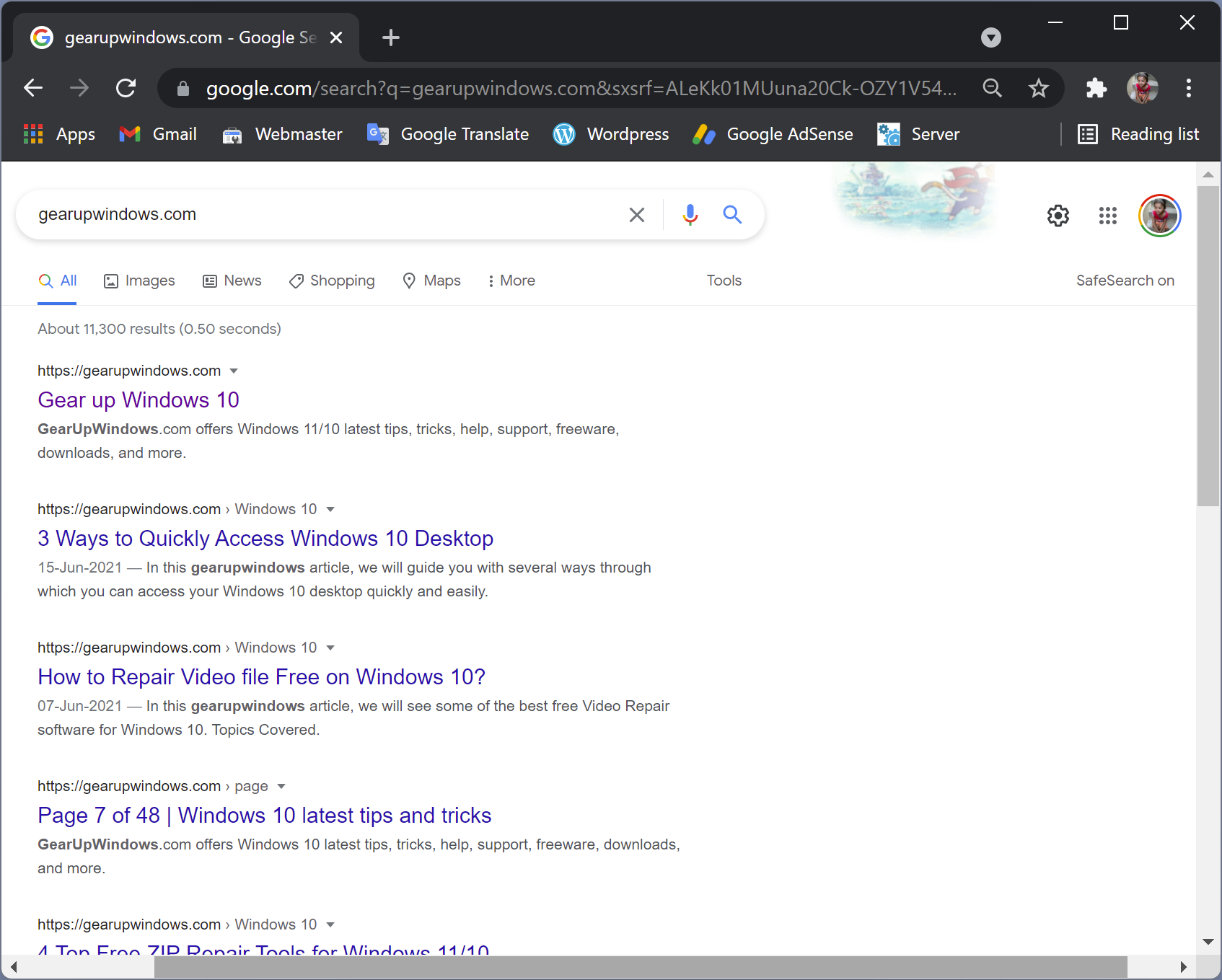Click SafeSearch on setting
Screen dimensions: 1222x980
[1125, 281]
